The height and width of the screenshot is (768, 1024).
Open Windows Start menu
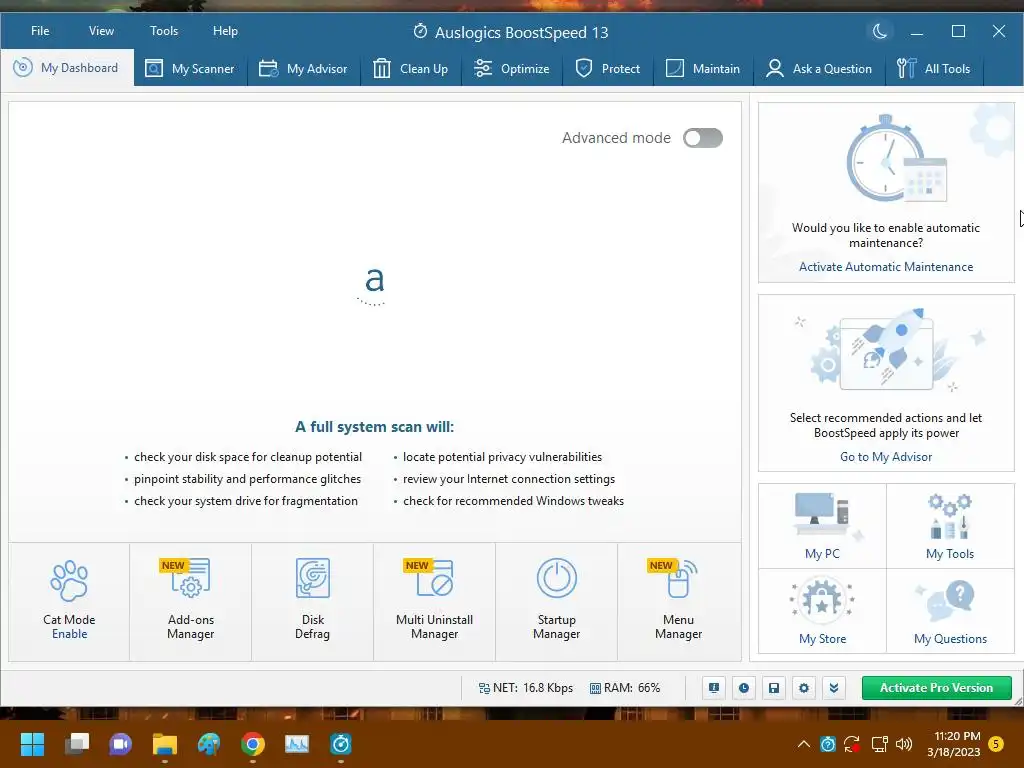(x=32, y=744)
